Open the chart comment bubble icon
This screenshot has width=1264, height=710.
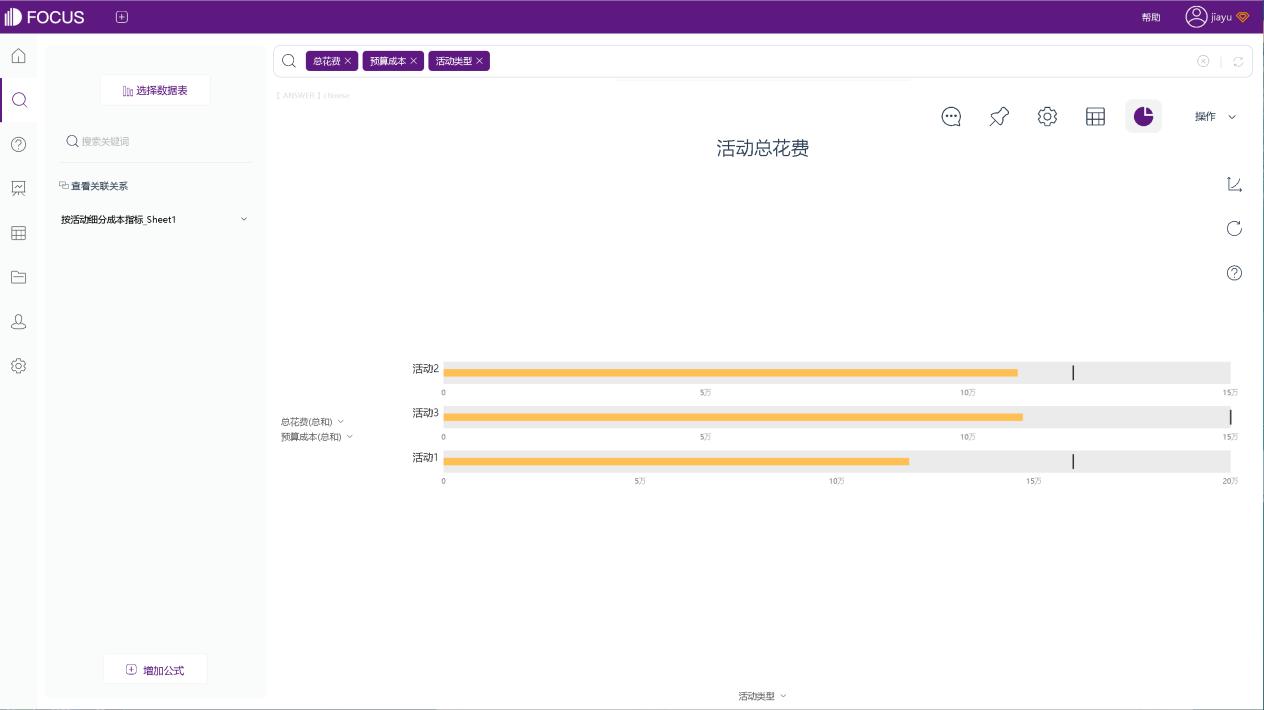point(950,116)
